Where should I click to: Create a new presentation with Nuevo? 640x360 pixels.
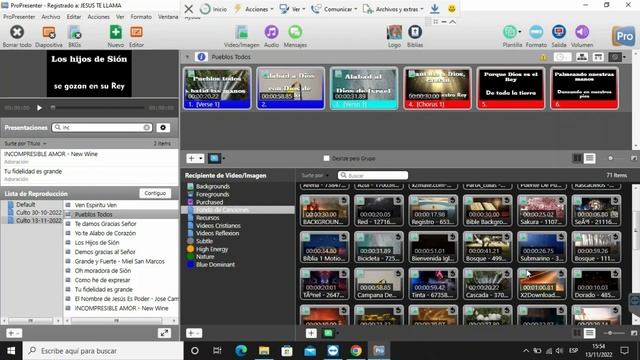pos(116,32)
